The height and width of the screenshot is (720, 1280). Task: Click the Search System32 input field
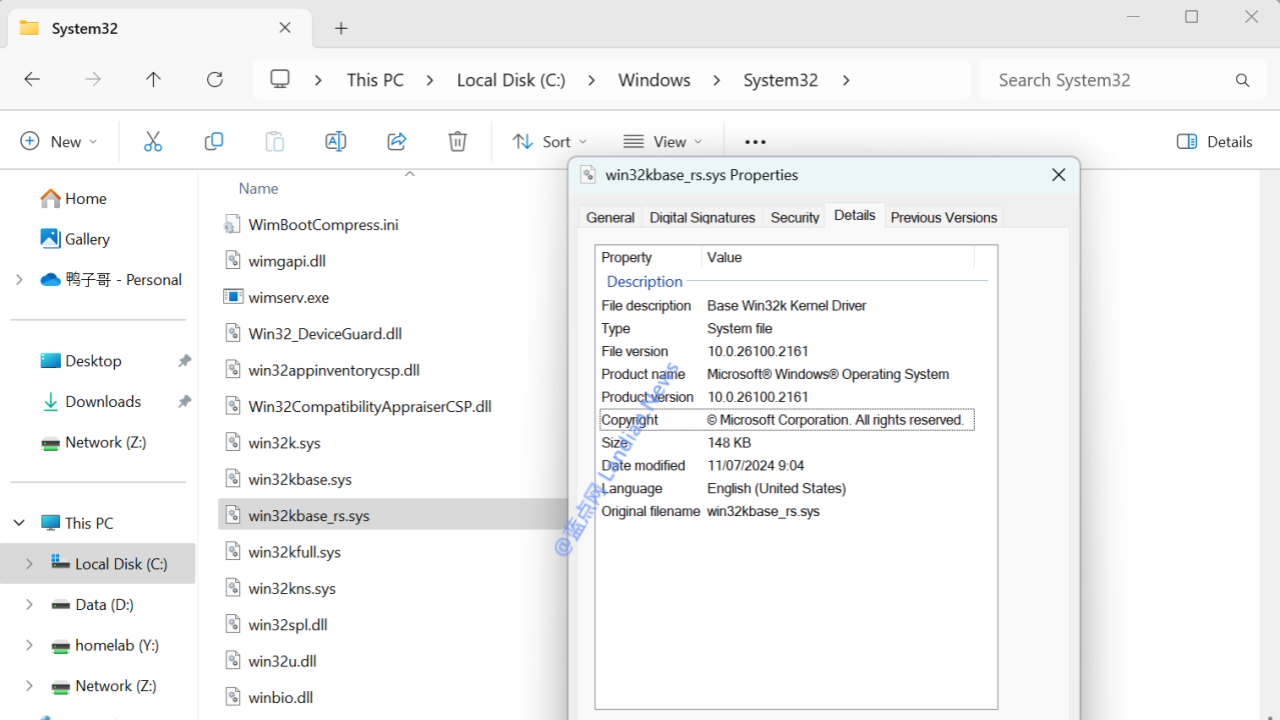click(x=1110, y=80)
